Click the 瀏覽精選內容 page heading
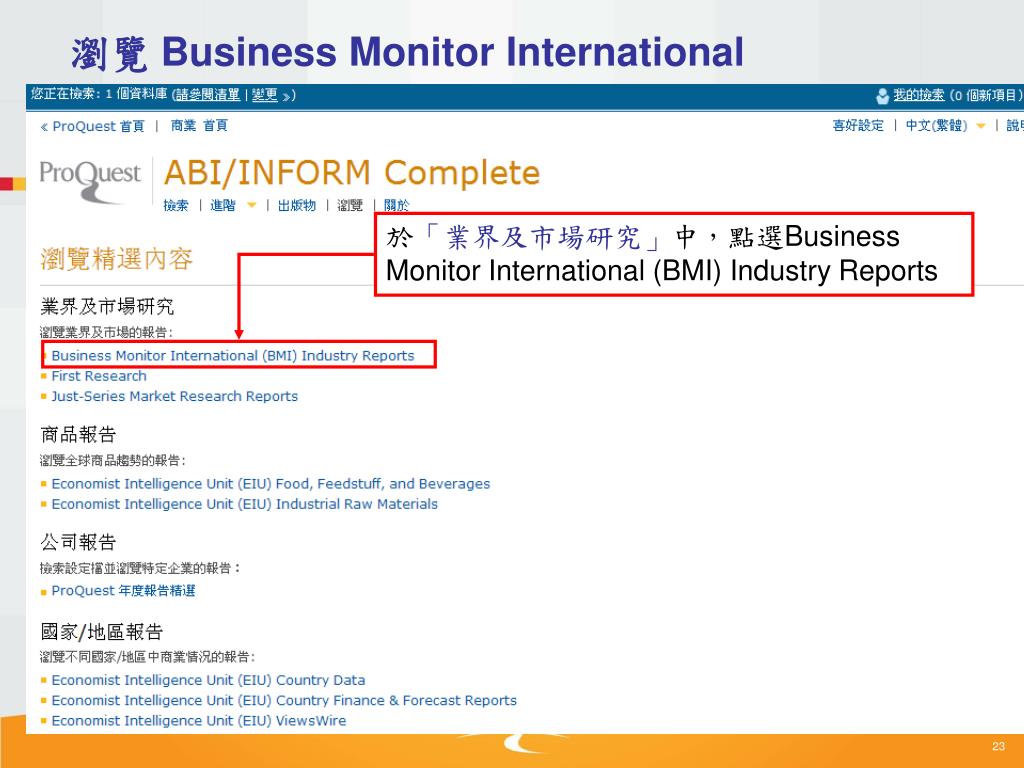The height and width of the screenshot is (768, 1024). [117, 259]
